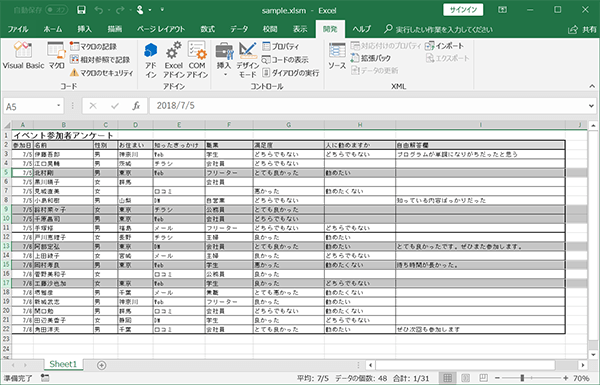Click the 共有 (Share) button
The height and width of the screenshot is (385, 600).
(583, 29)
